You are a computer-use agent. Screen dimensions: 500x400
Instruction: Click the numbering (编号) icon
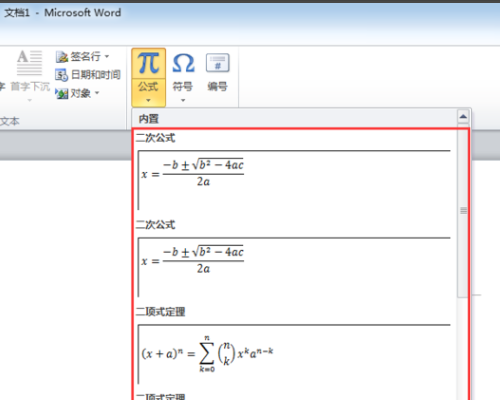click(217, 63)
